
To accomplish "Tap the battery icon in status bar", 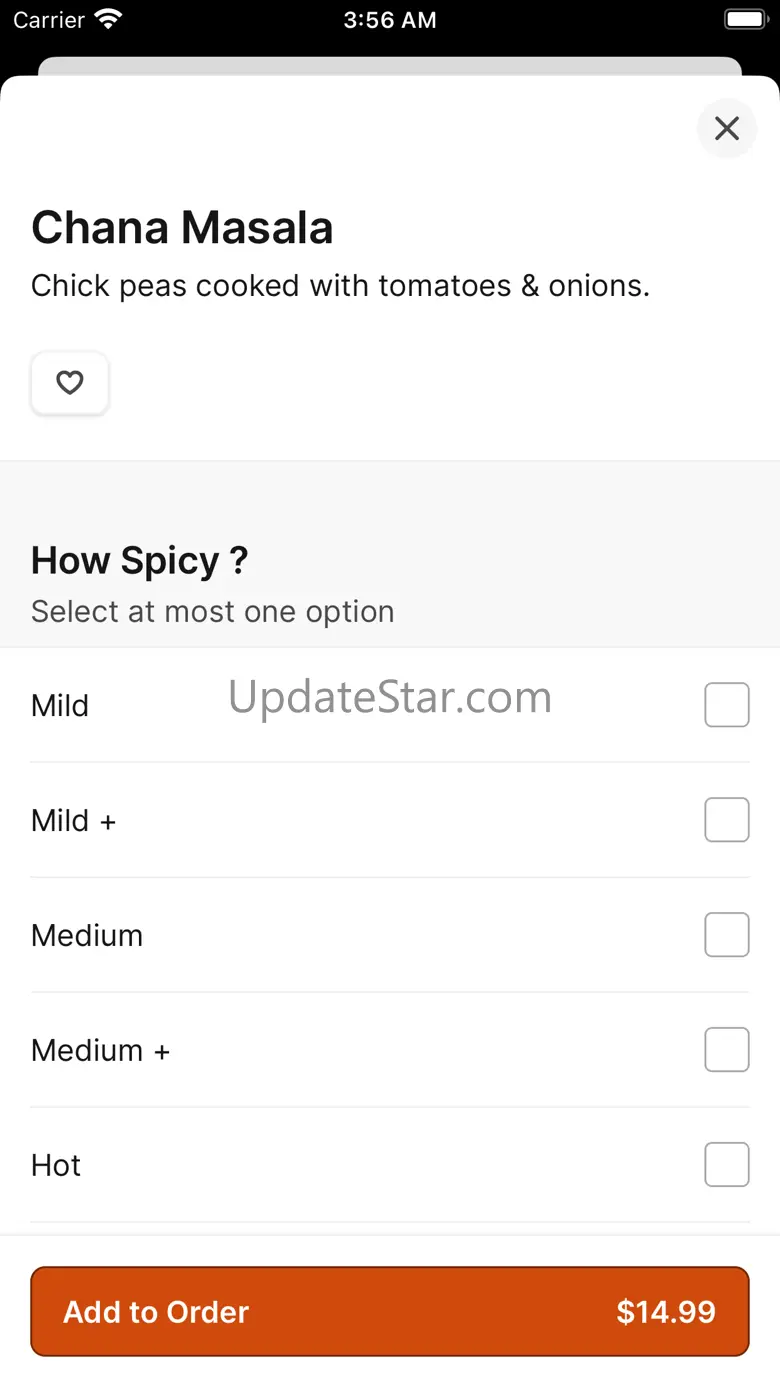I will tap(745, 19).
